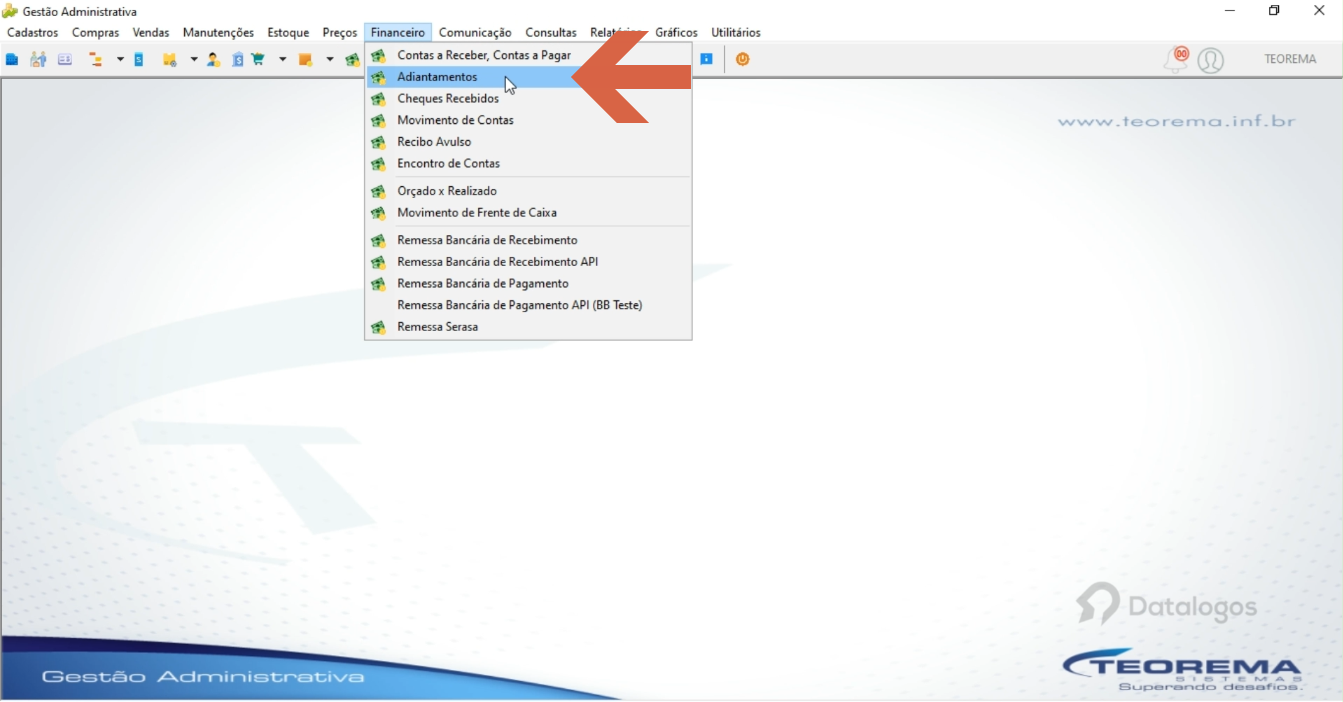Open the Compras menu
This screenshot has height=702, width=1343.
95,33
